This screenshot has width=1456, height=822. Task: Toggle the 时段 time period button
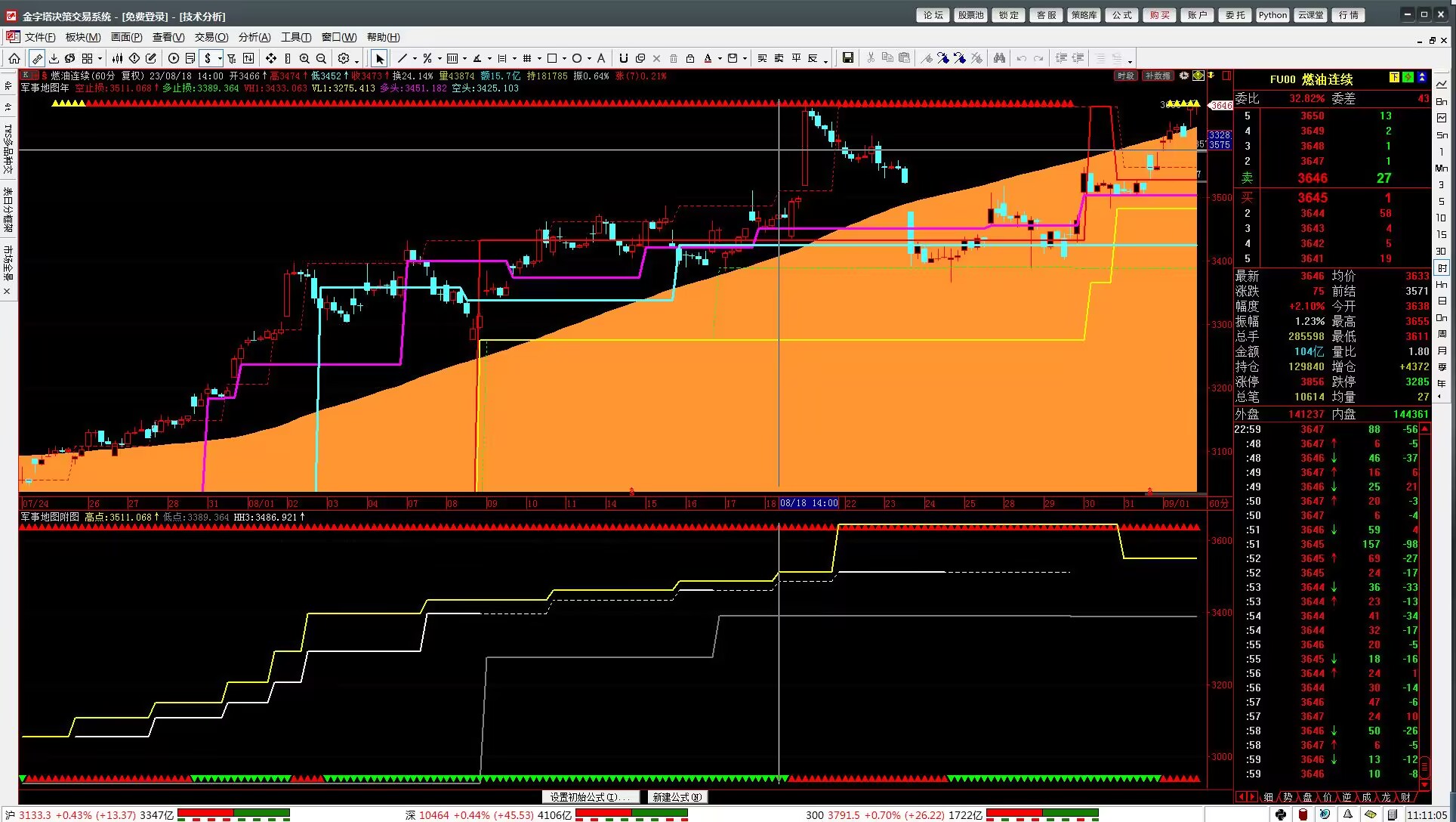pos(1125,76)
